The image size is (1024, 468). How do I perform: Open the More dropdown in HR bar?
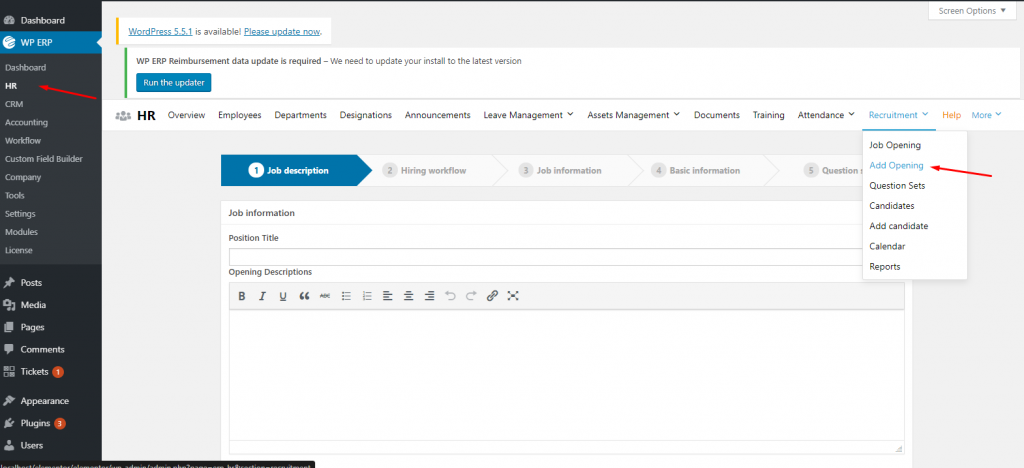tap(986, 115)
